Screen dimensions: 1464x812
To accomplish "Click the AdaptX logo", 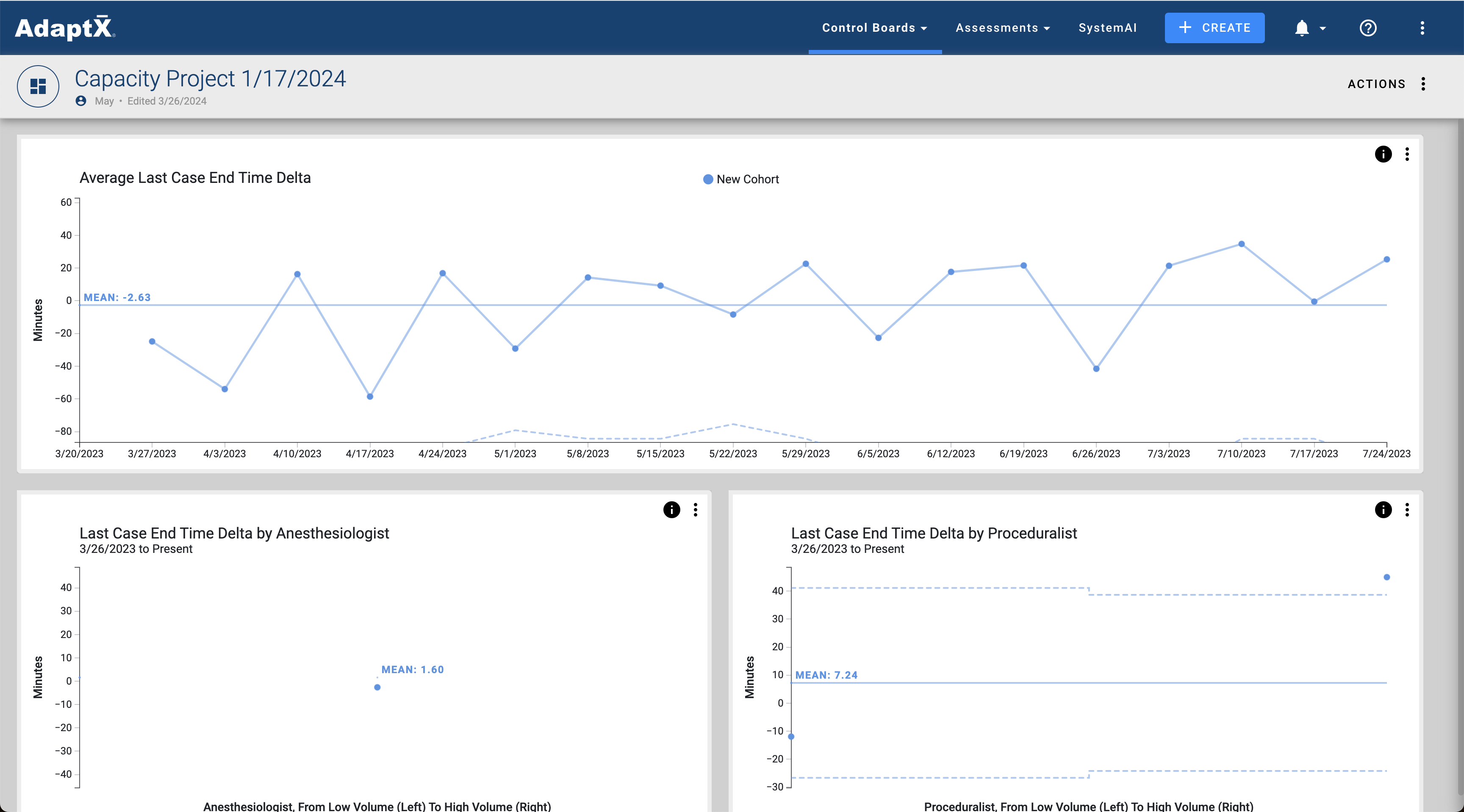I will coord(65,28).
